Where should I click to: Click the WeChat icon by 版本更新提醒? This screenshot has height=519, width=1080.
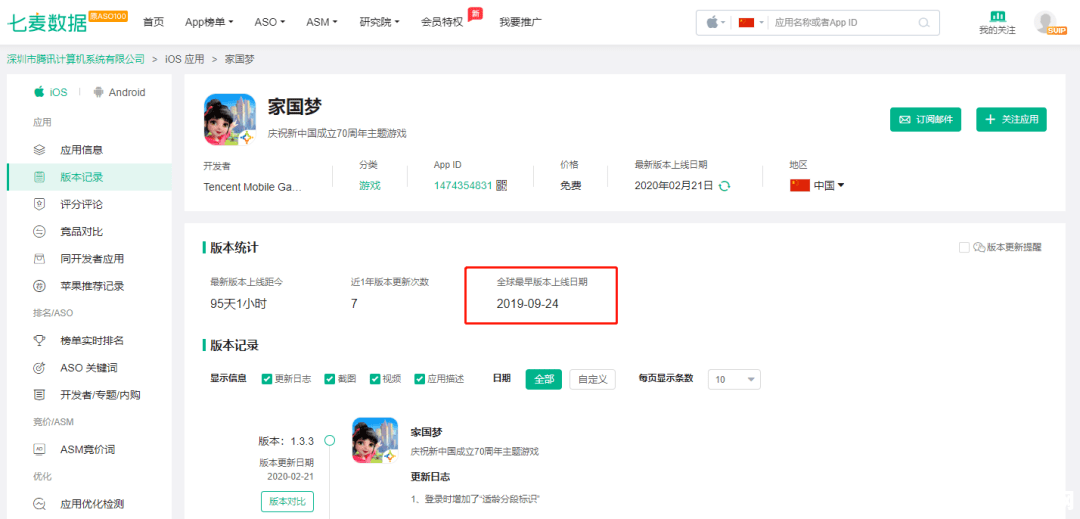pos(979,247)
